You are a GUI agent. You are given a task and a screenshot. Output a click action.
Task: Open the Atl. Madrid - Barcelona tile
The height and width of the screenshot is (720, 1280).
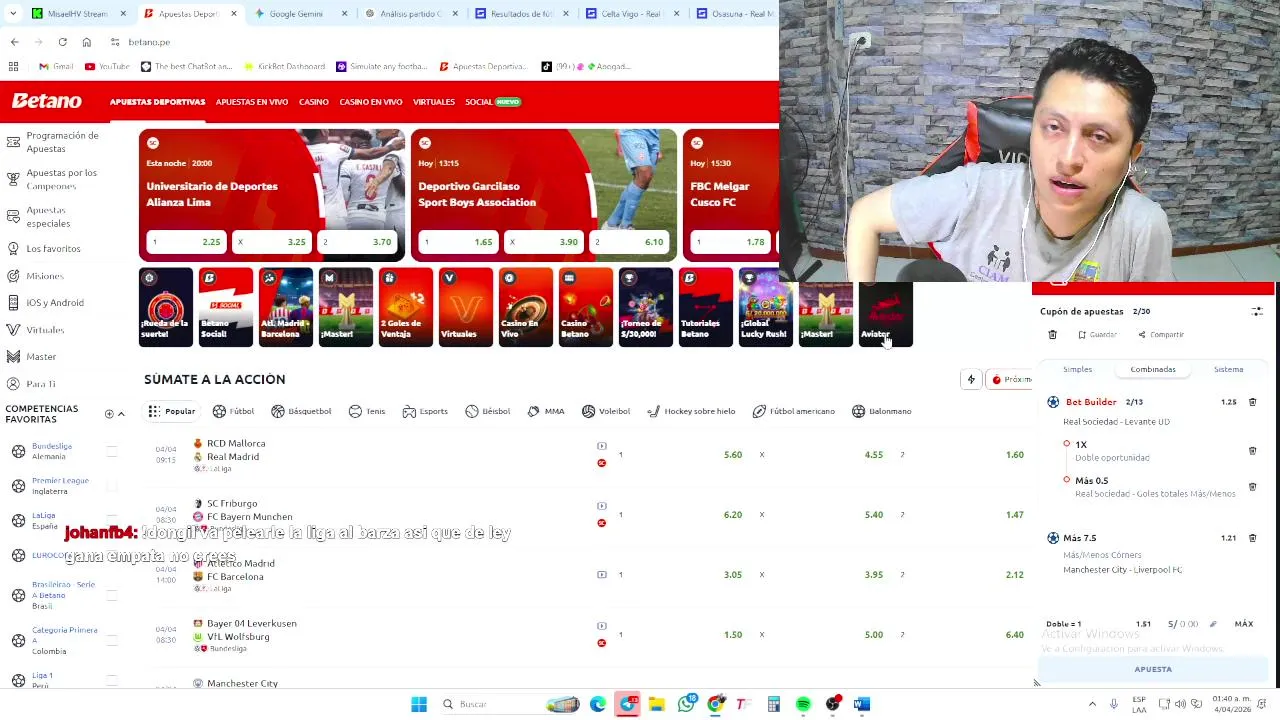[x=285, y=307]
